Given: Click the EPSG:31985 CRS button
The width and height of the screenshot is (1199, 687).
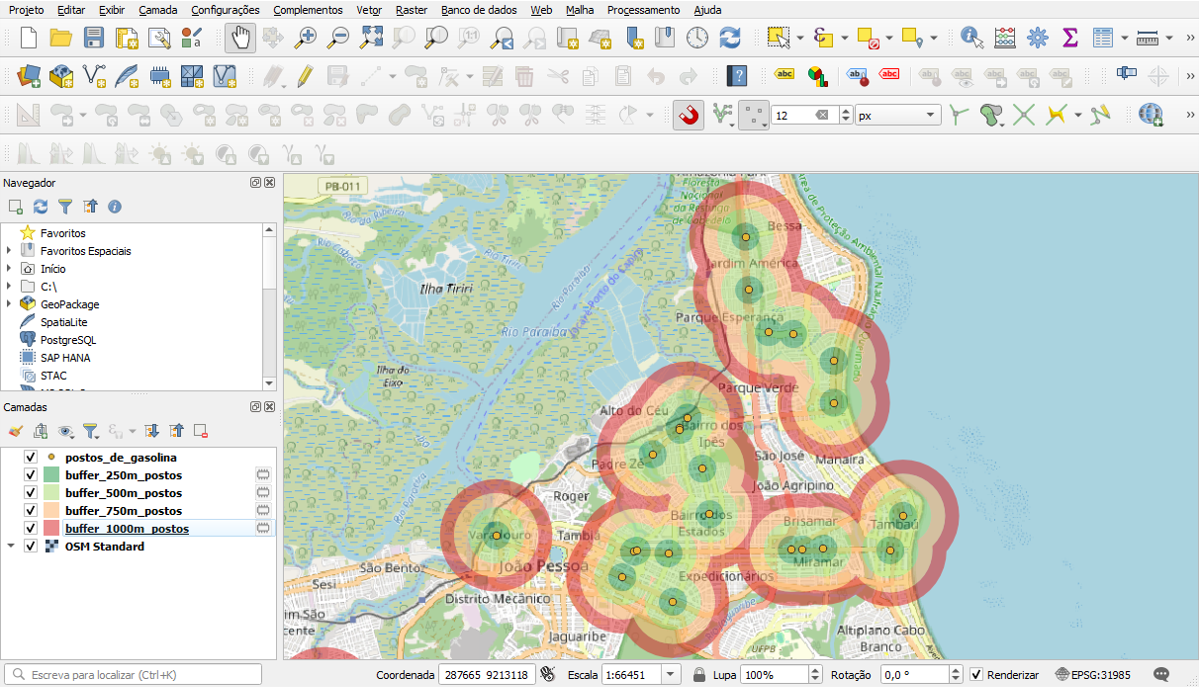Looking at the screenshot, I should (1094, 675).
